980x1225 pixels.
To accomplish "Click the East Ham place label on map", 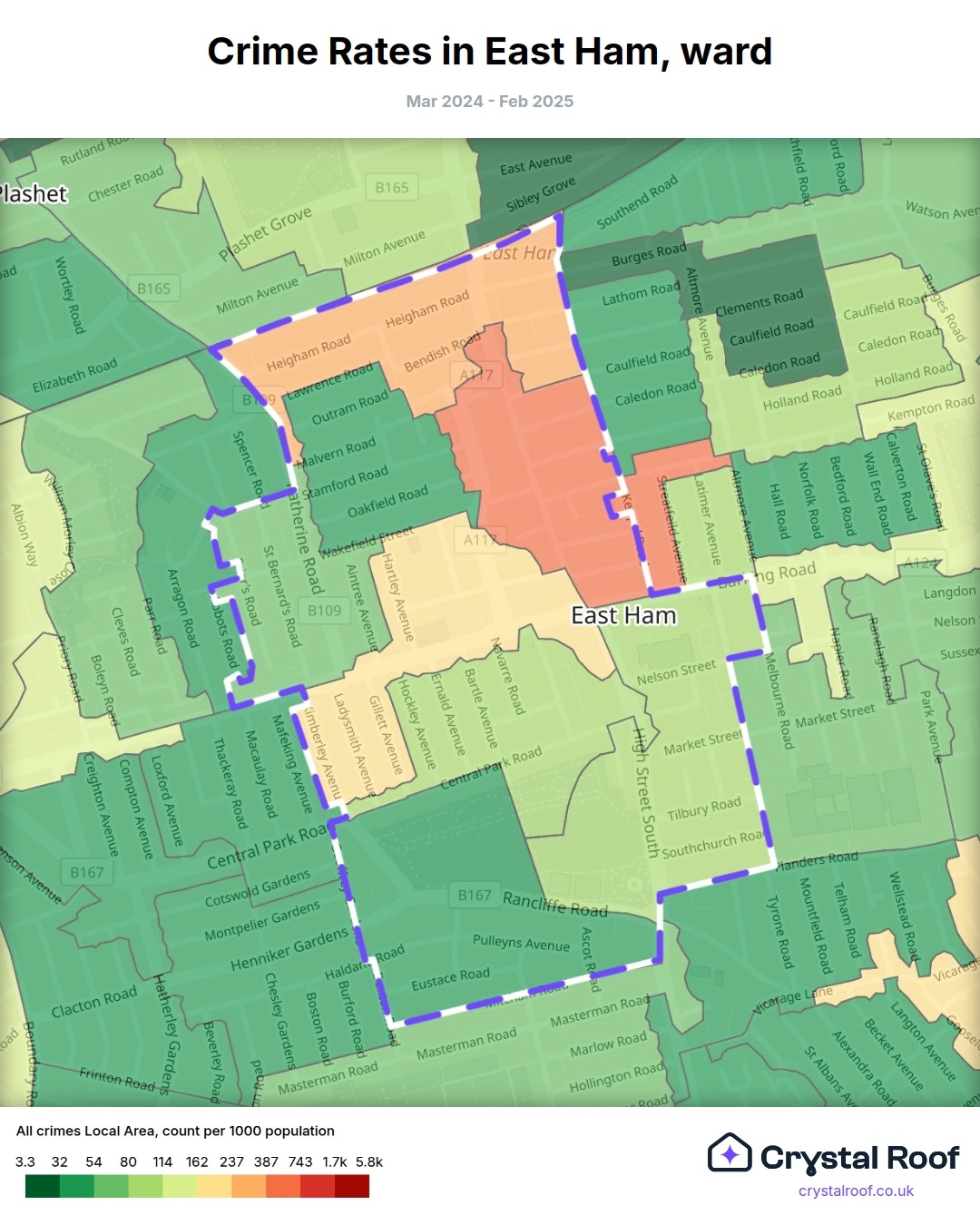I will [623, 616].
